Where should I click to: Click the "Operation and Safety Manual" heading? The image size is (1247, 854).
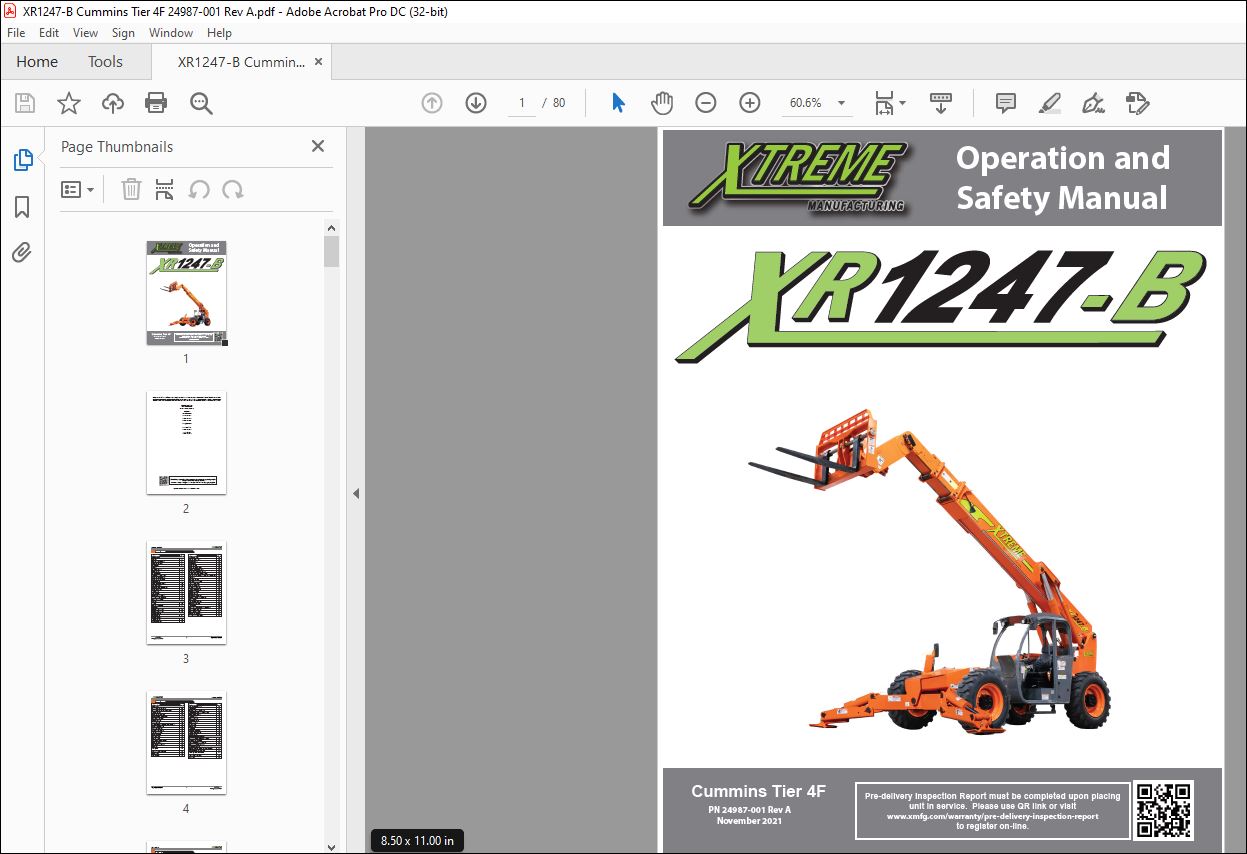[x=1062, y=178]
